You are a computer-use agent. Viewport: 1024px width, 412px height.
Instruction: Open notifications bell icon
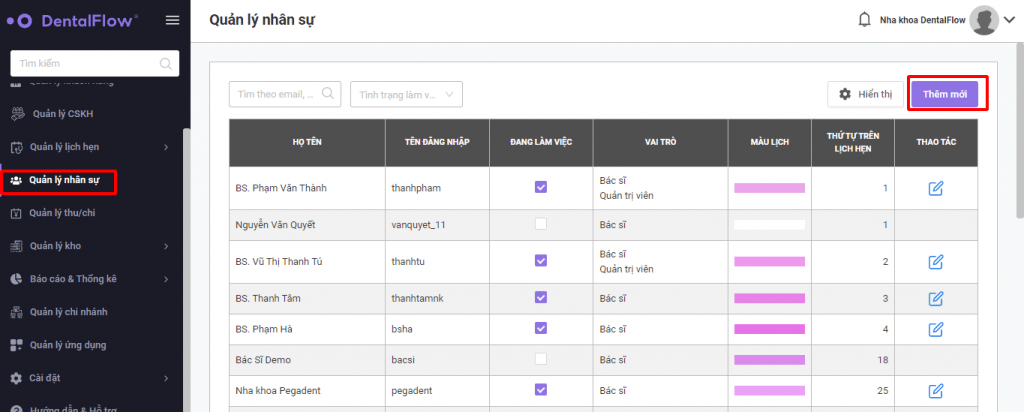coord(864,20)
